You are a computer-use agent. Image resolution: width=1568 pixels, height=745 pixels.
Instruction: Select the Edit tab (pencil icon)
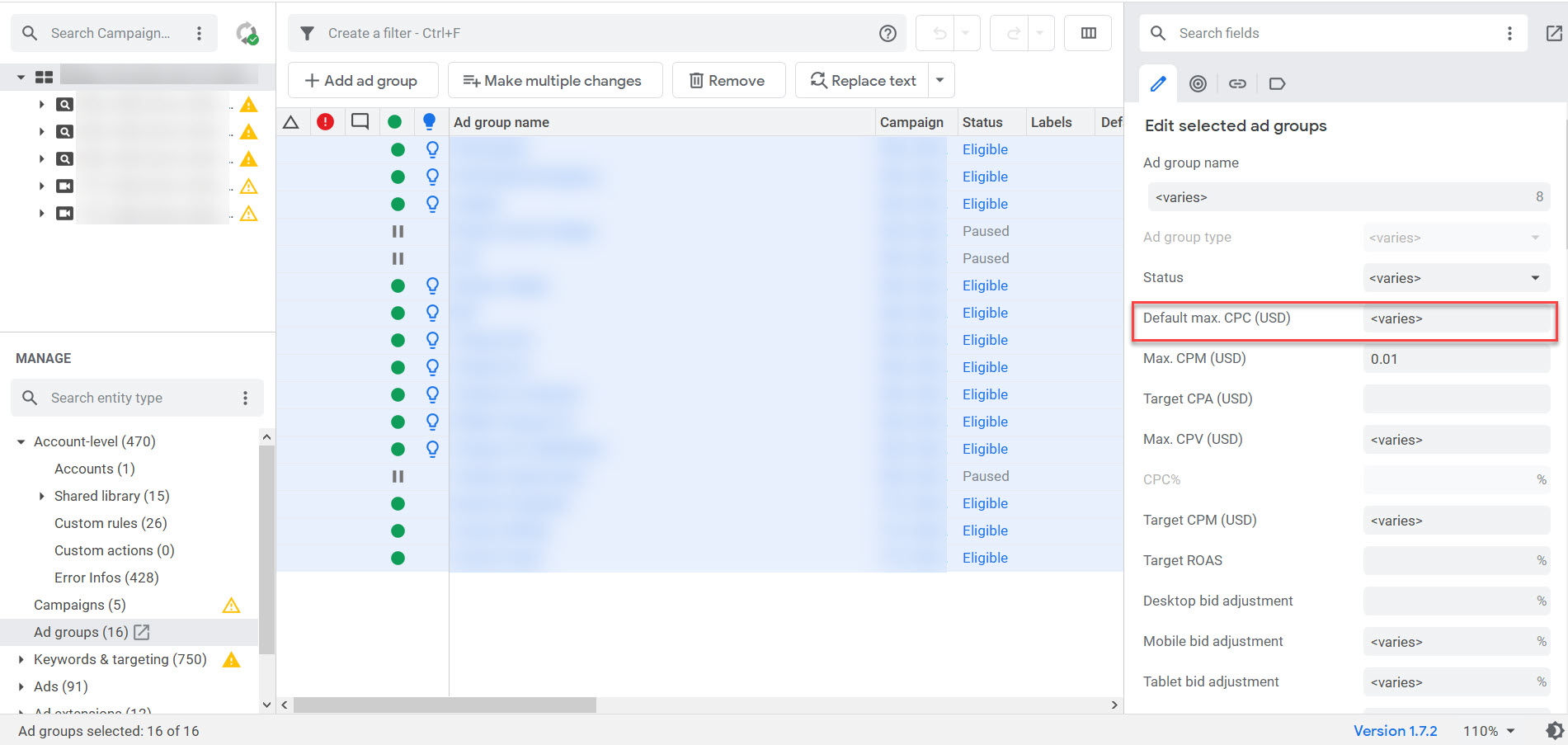pyautogui.click(x=1158, y=83)
